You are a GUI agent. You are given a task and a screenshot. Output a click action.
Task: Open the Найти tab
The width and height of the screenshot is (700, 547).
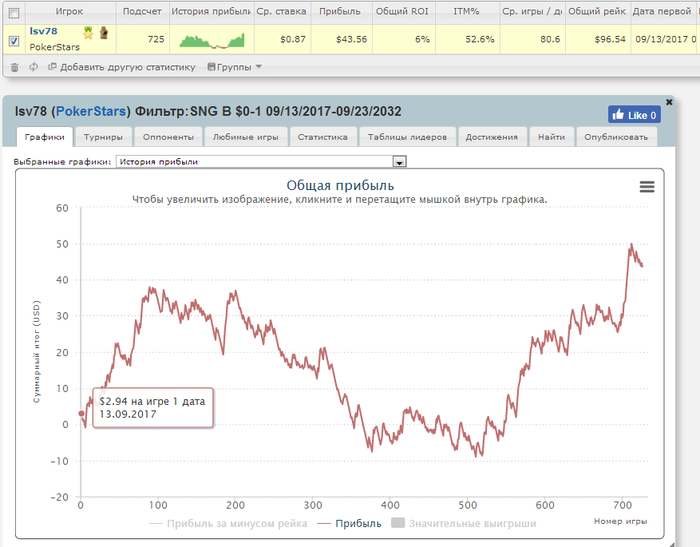(551, 137)
